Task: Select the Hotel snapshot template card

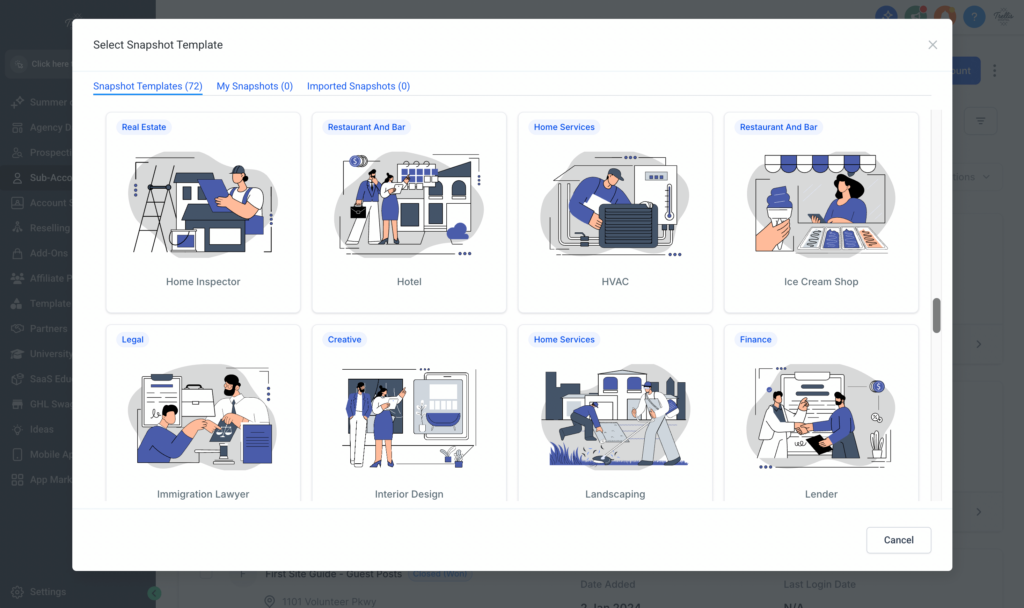Action: (408, 213)
